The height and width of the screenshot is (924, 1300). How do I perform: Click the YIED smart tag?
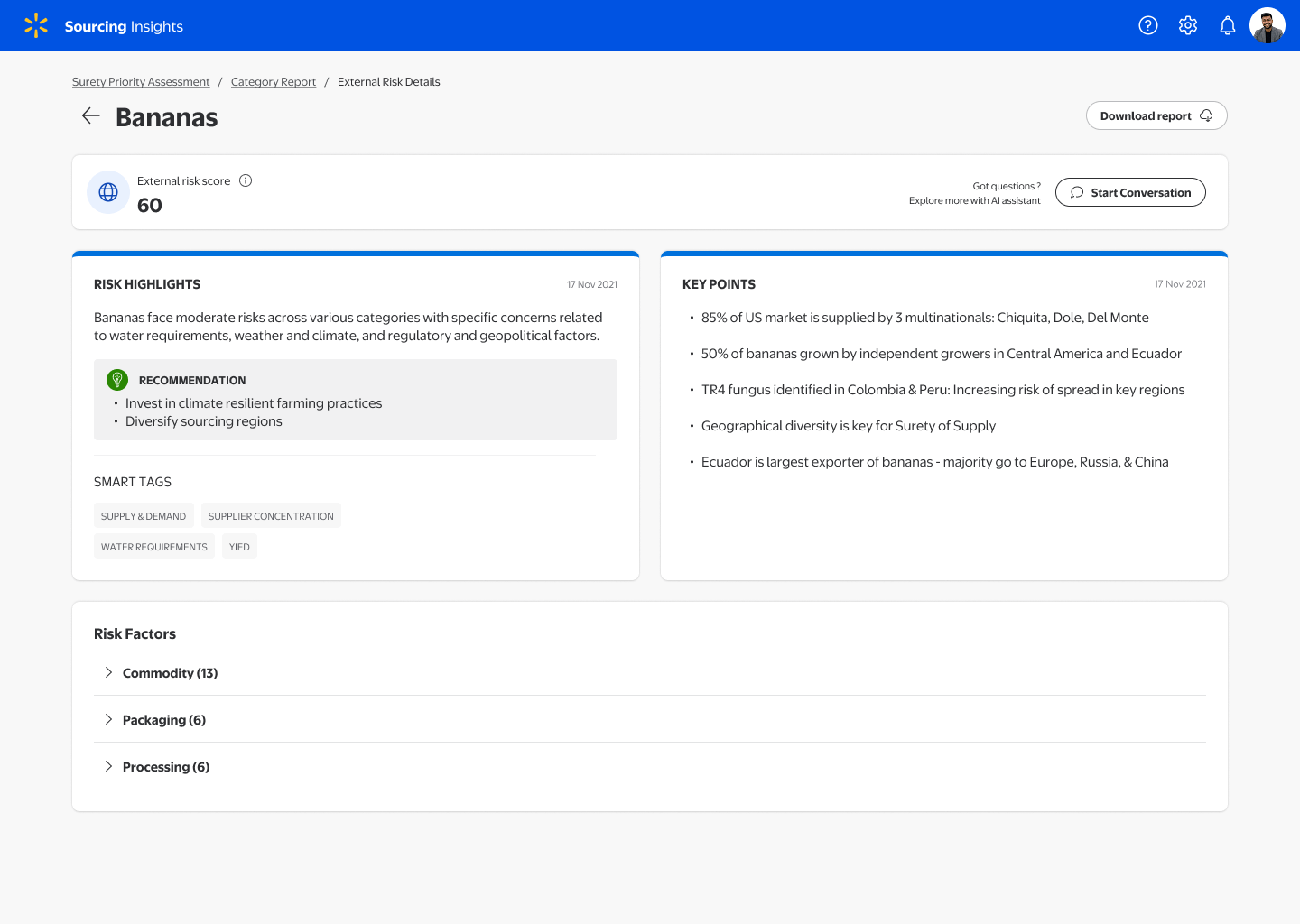point(239,547)
